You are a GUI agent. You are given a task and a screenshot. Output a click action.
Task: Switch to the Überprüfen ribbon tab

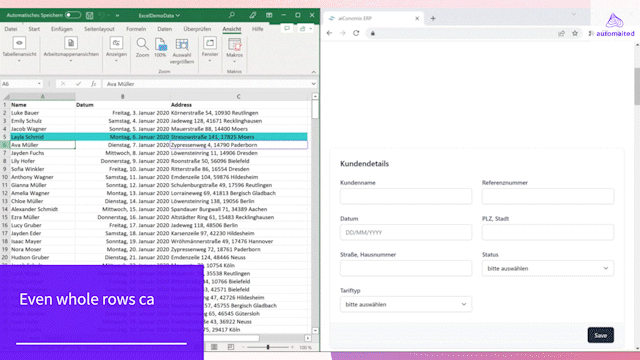197,29
